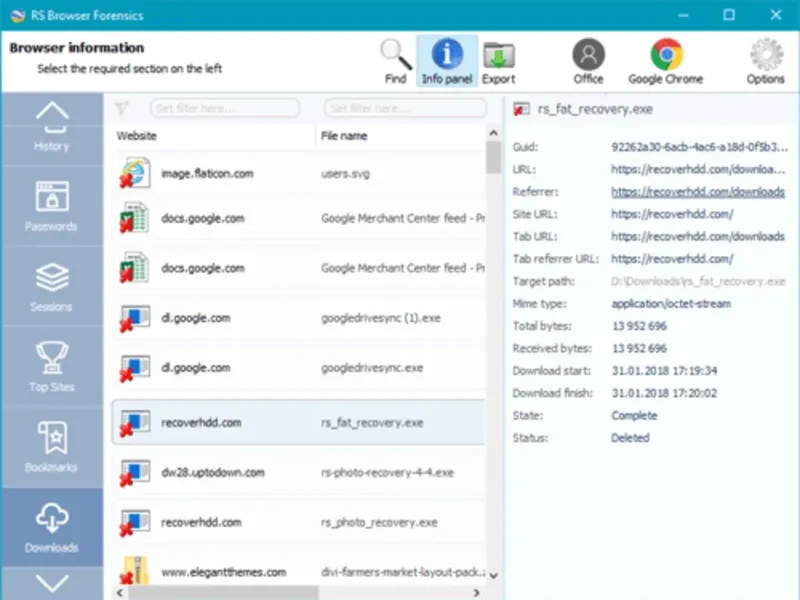The height and width of the screenshot is (600, 800).
Task: Click the State Complete value
Action: tap(634, 416)
